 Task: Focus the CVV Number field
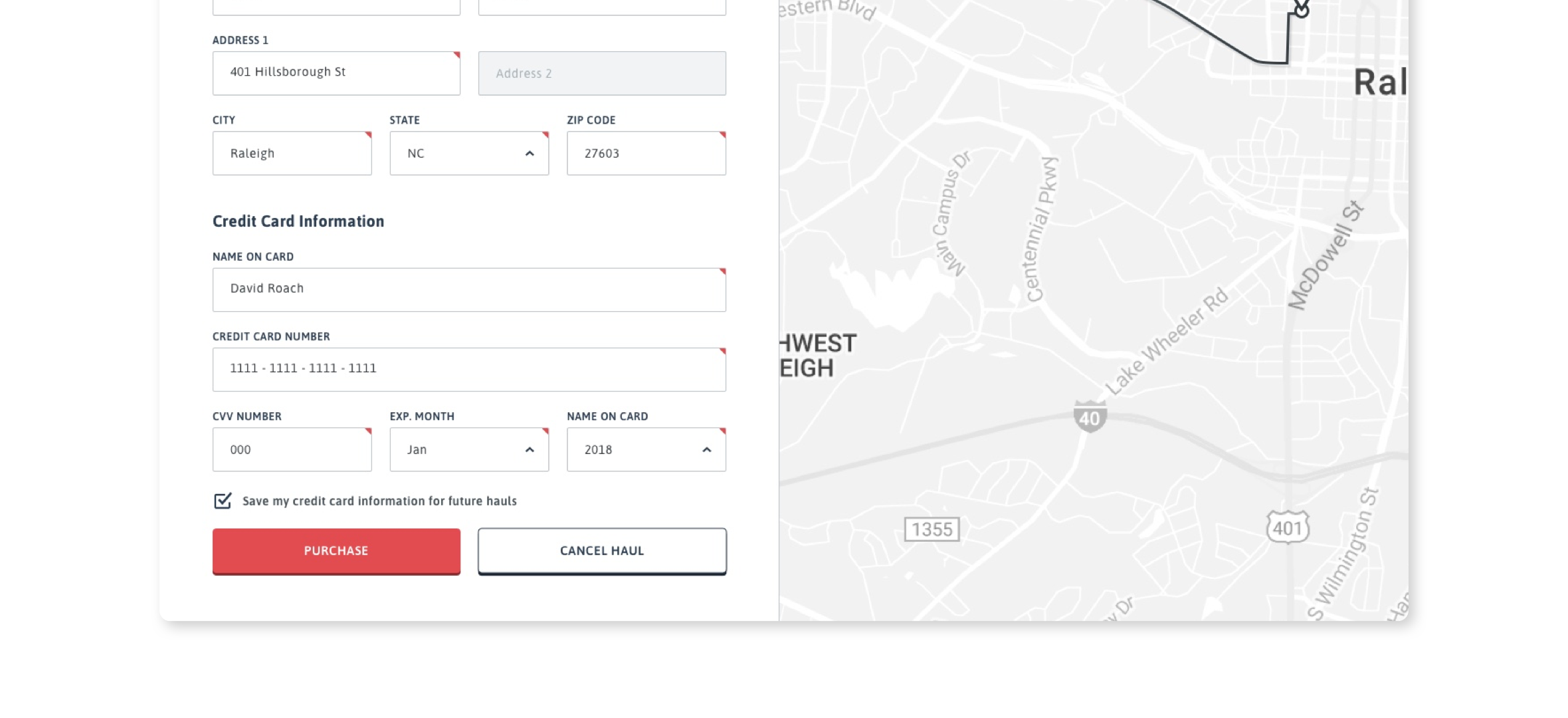(292, 449)
